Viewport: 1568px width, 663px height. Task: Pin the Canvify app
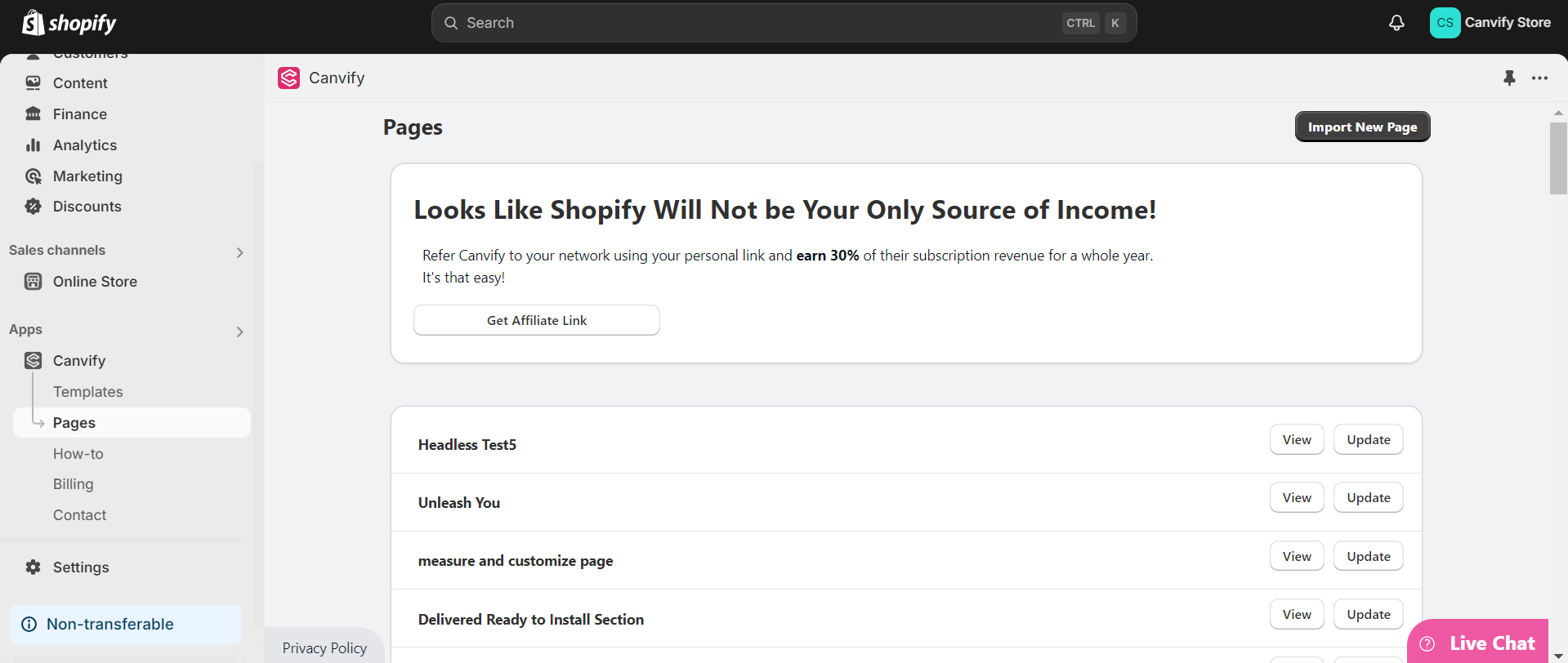tap(1509, 78)
